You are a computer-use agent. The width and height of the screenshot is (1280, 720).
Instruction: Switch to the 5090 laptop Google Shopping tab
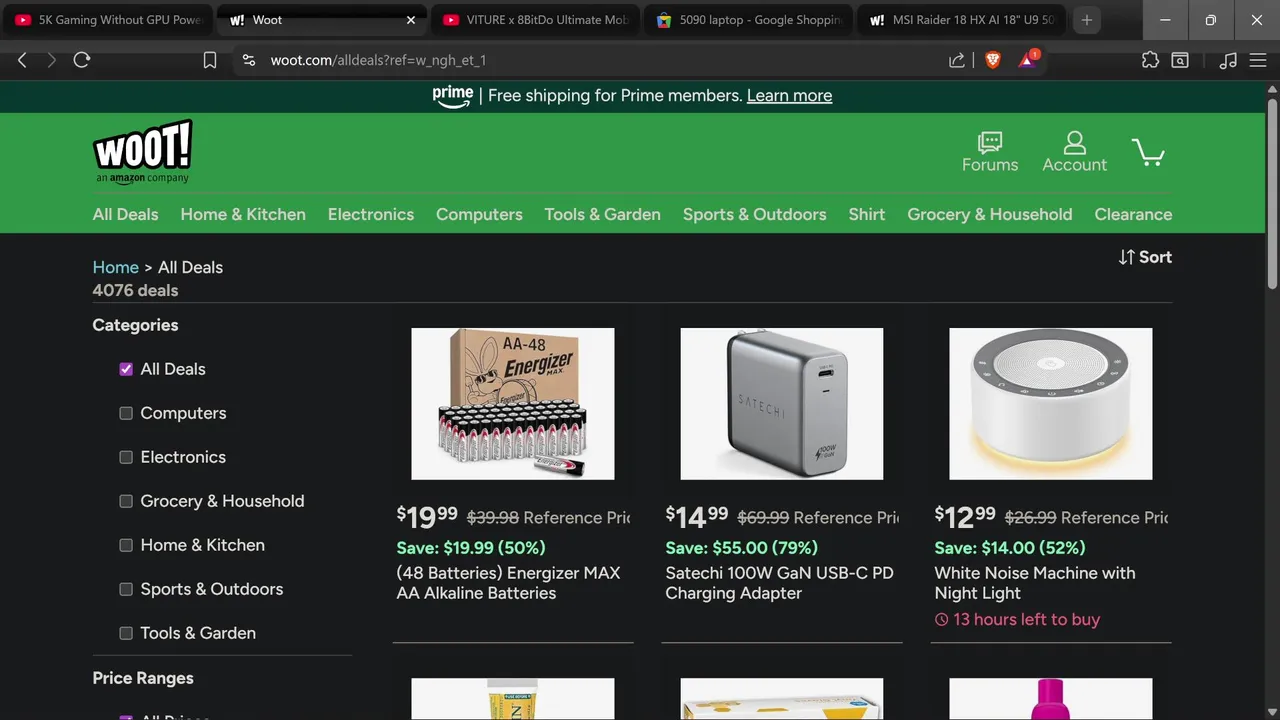(749, 20)
